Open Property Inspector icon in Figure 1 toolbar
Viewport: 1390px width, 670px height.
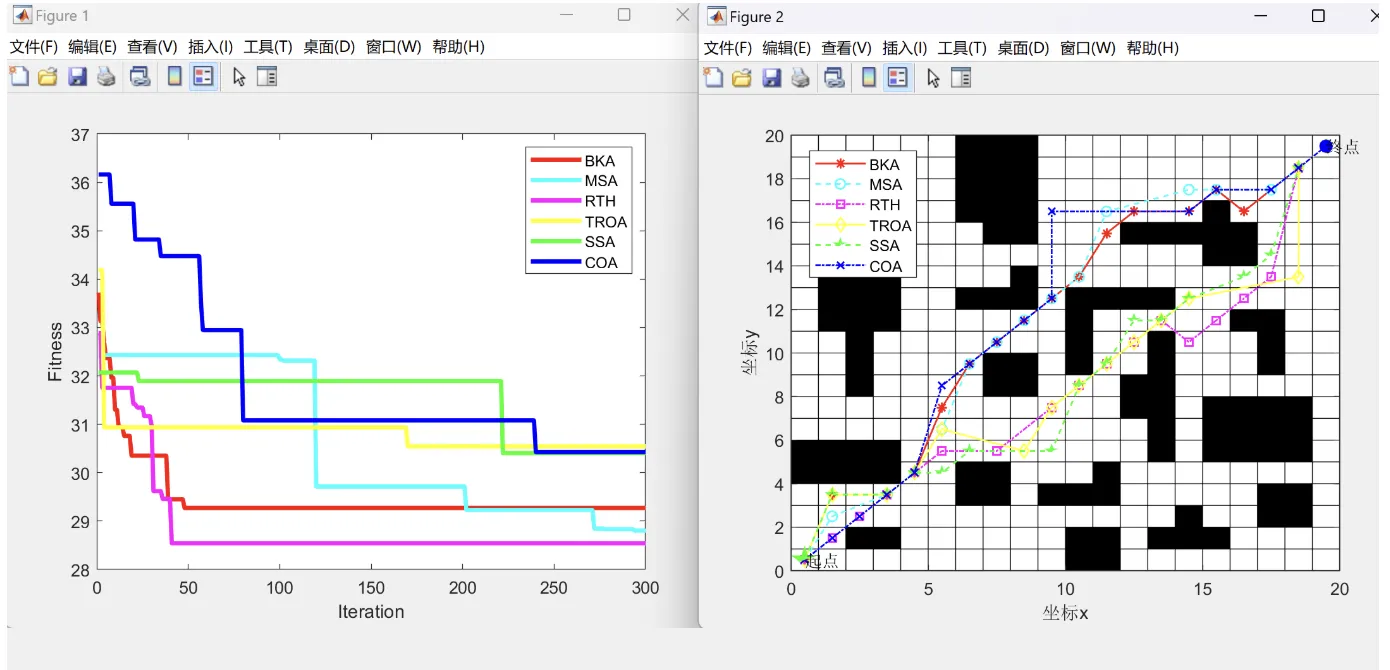pyautogui.click(x=266, y=76)
